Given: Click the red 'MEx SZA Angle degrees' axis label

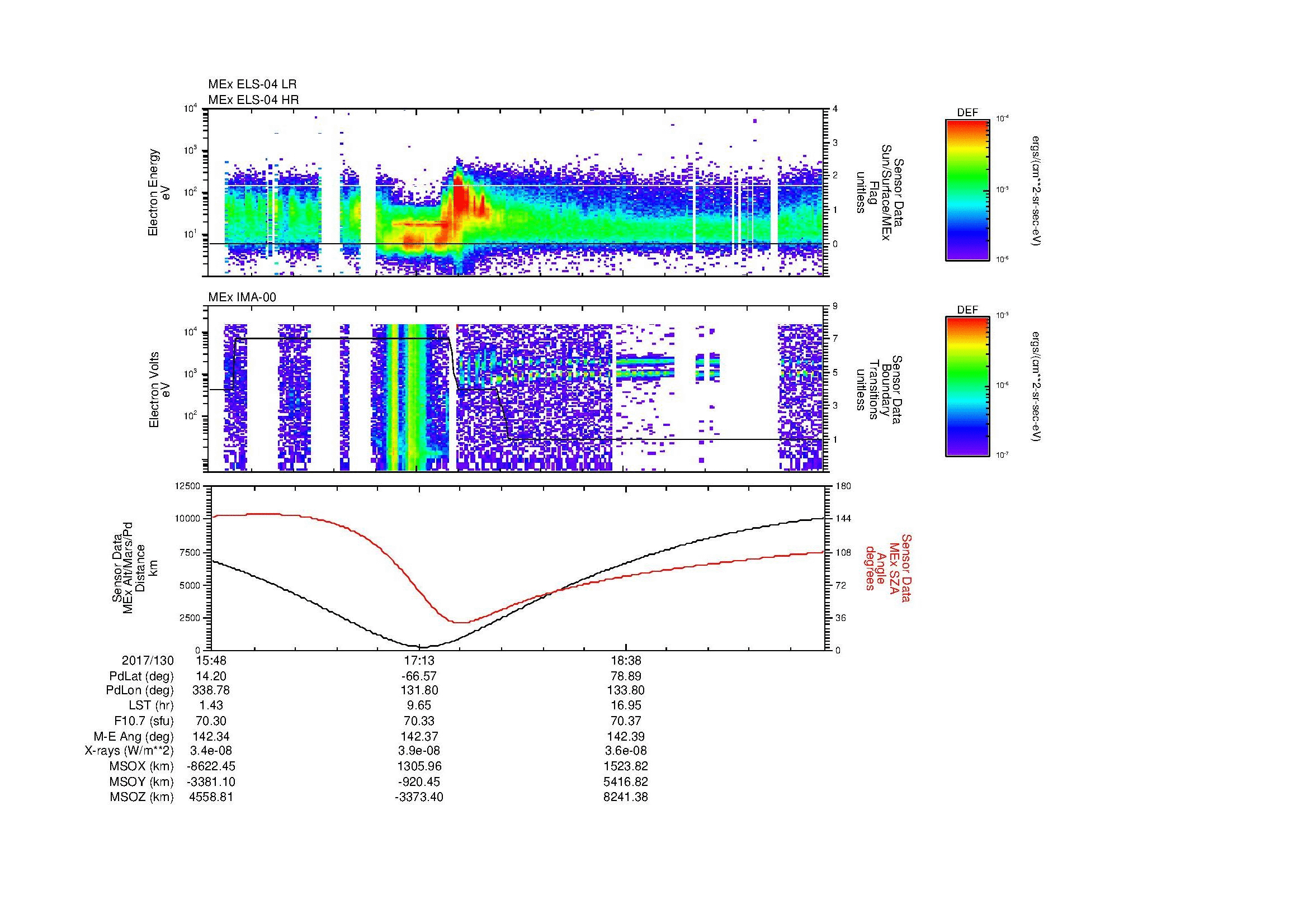Looking at the screenshot, I should [887, 567].
